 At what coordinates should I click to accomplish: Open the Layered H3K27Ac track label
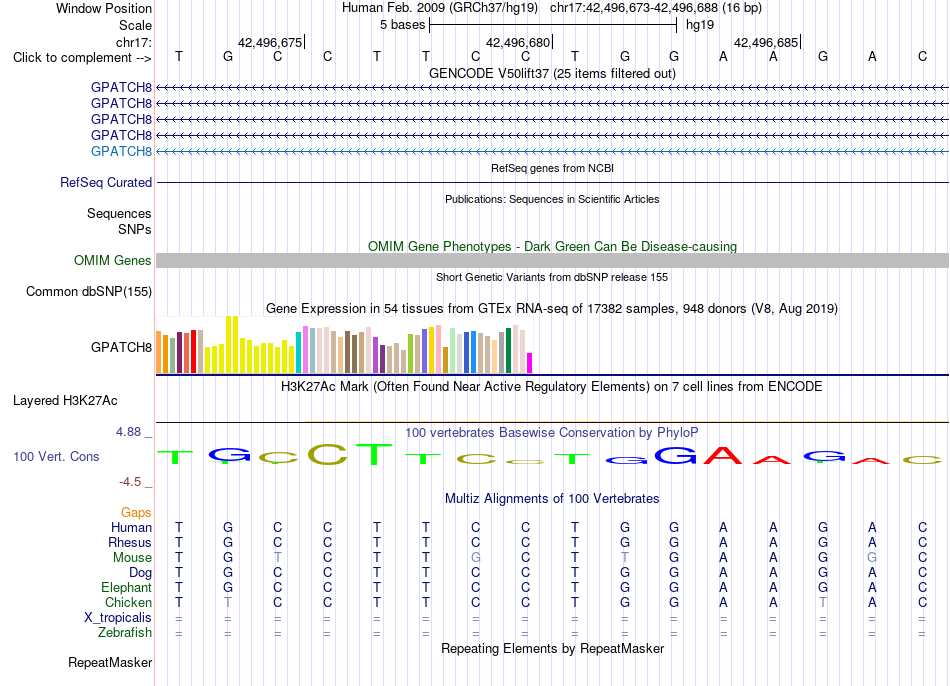pyautogui.click(x=65, y=401)
